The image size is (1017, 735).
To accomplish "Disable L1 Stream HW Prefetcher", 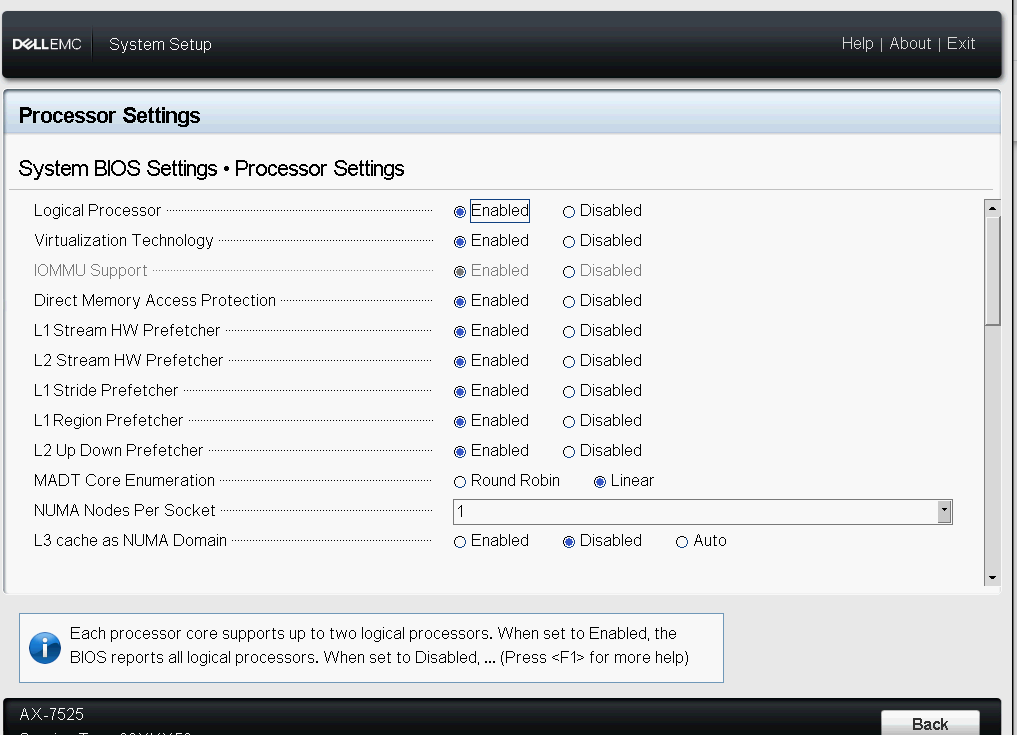I will [569, 332].
